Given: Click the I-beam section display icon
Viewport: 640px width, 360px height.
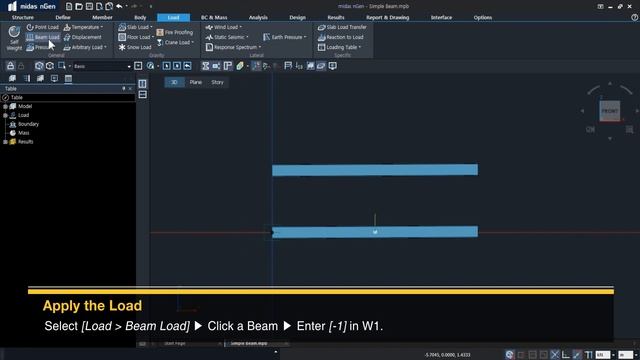Looking at the screenshot, I should pyautogui.click(x=205, y=66).
